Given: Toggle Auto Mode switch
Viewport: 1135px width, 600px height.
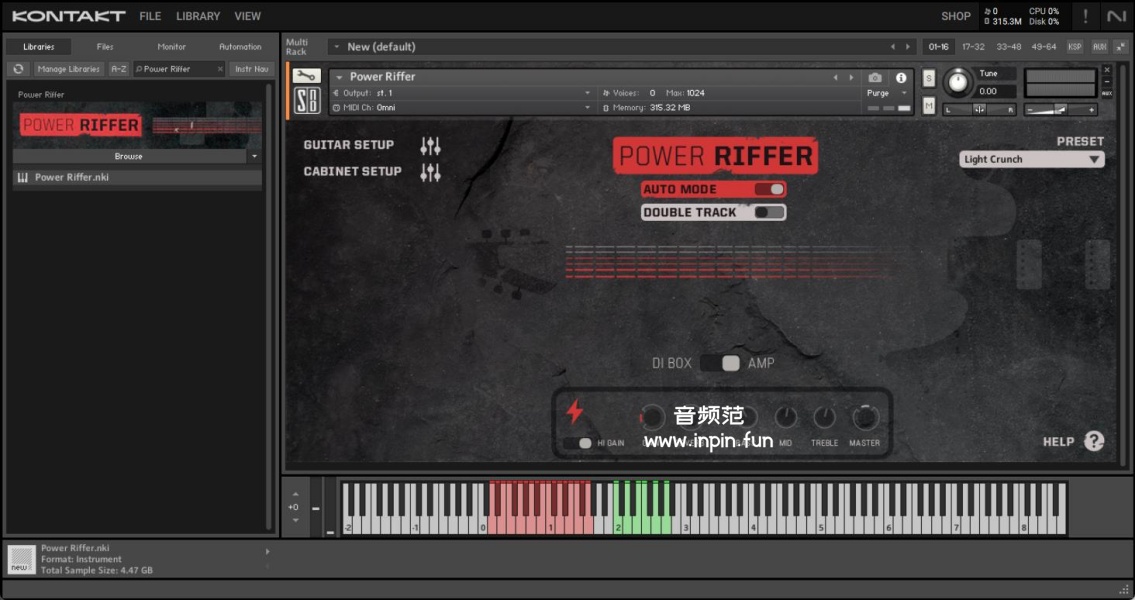Looking at the screenshot, I should click(769, 189).
